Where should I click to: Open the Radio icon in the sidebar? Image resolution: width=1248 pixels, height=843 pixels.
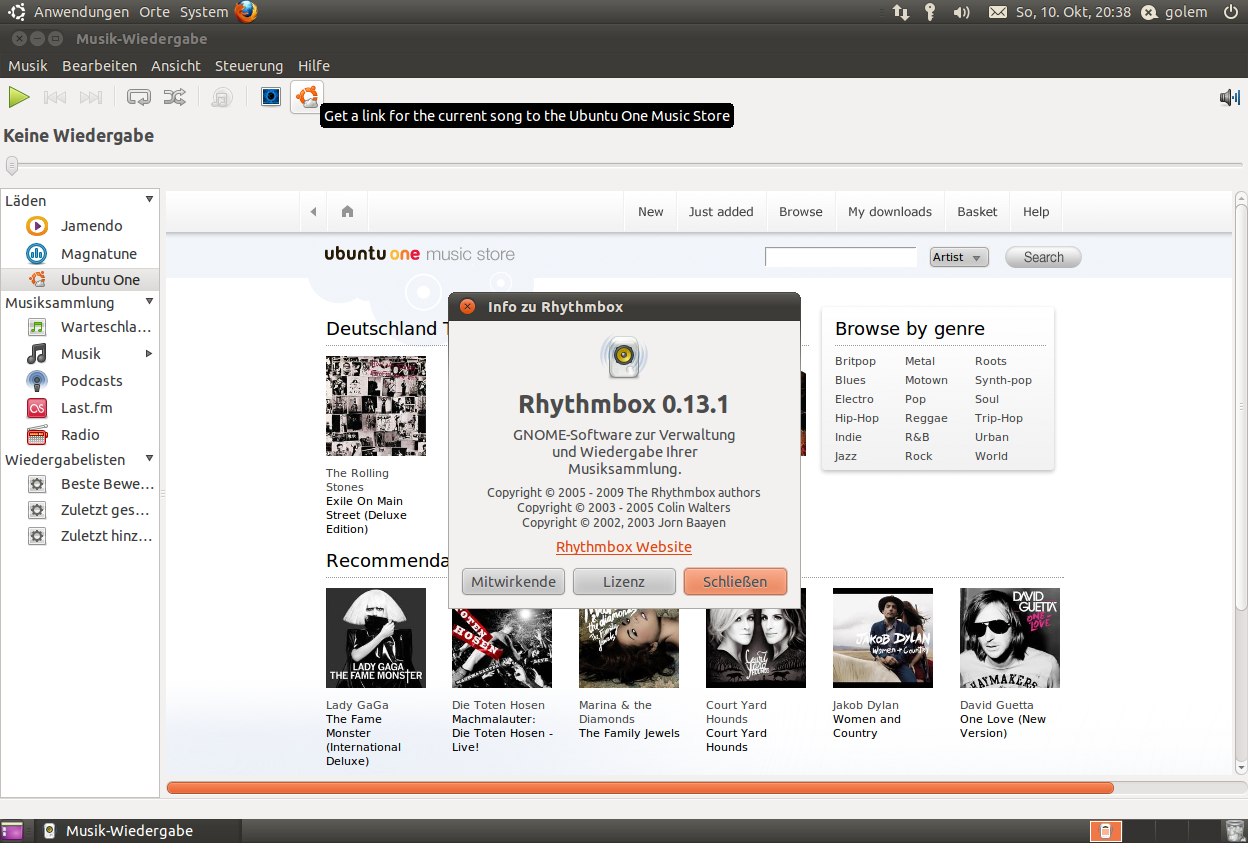click(37, 435)
